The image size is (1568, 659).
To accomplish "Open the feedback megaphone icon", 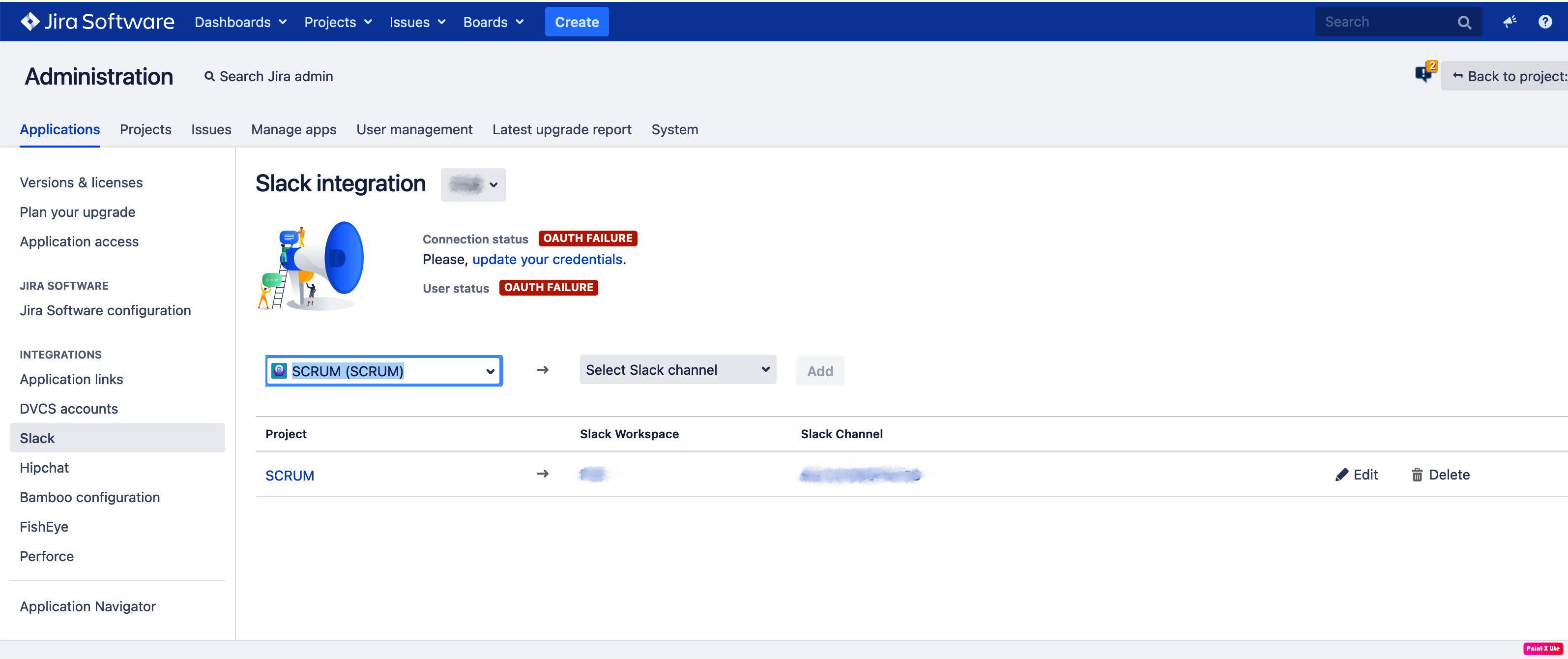I will tap(1510, 22).
